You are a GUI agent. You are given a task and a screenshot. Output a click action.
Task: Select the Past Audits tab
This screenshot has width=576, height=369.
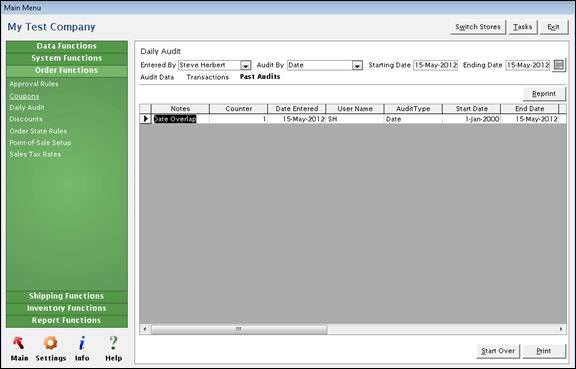260,76
